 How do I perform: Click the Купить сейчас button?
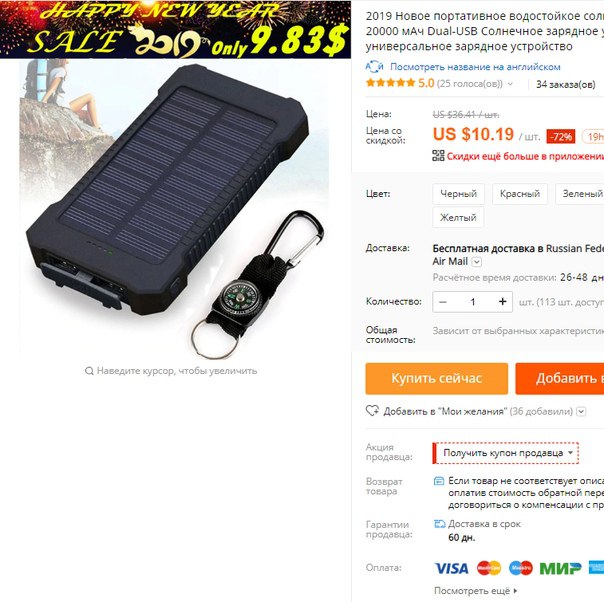click(x=436, y=379)
